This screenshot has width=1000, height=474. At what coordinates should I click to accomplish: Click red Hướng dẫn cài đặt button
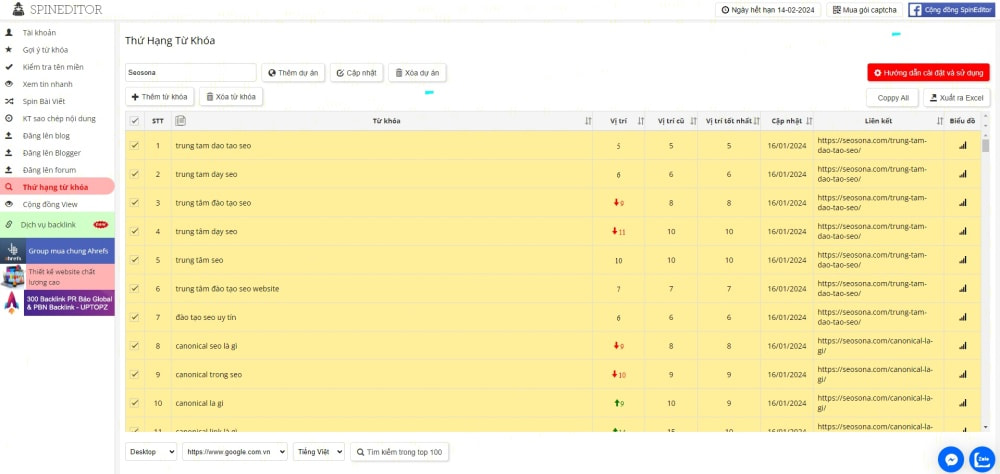coord(929,73)
